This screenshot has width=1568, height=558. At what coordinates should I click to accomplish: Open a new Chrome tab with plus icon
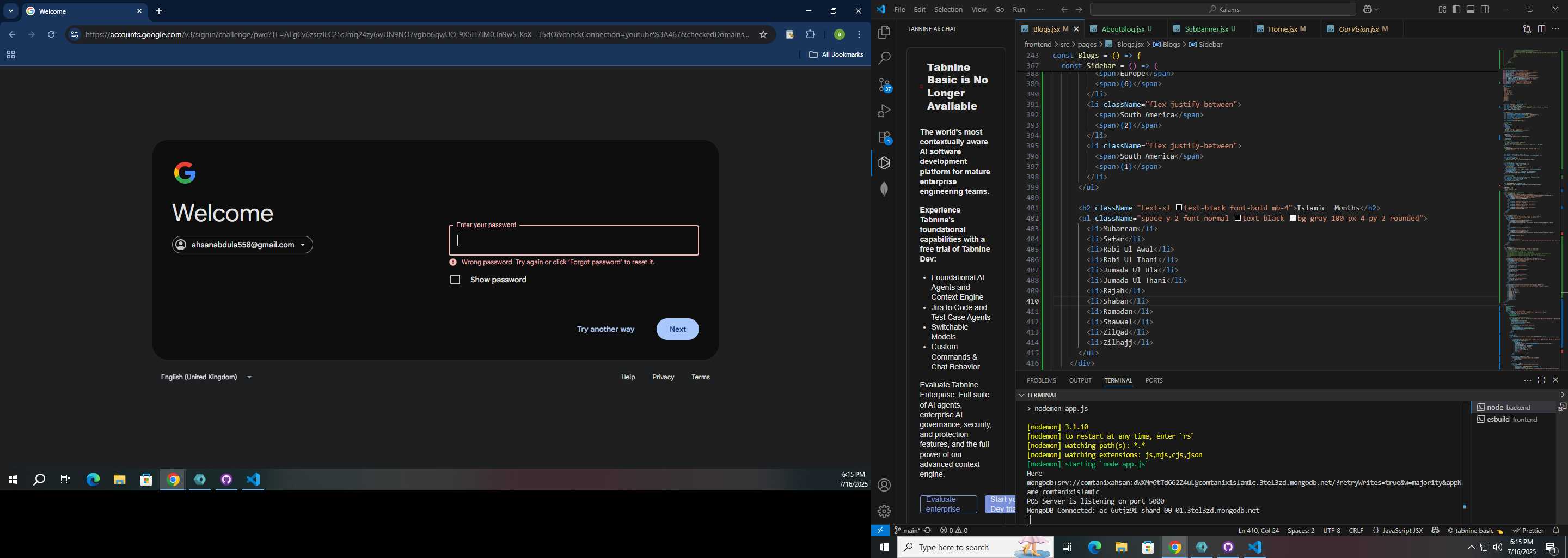pos(159,11)
